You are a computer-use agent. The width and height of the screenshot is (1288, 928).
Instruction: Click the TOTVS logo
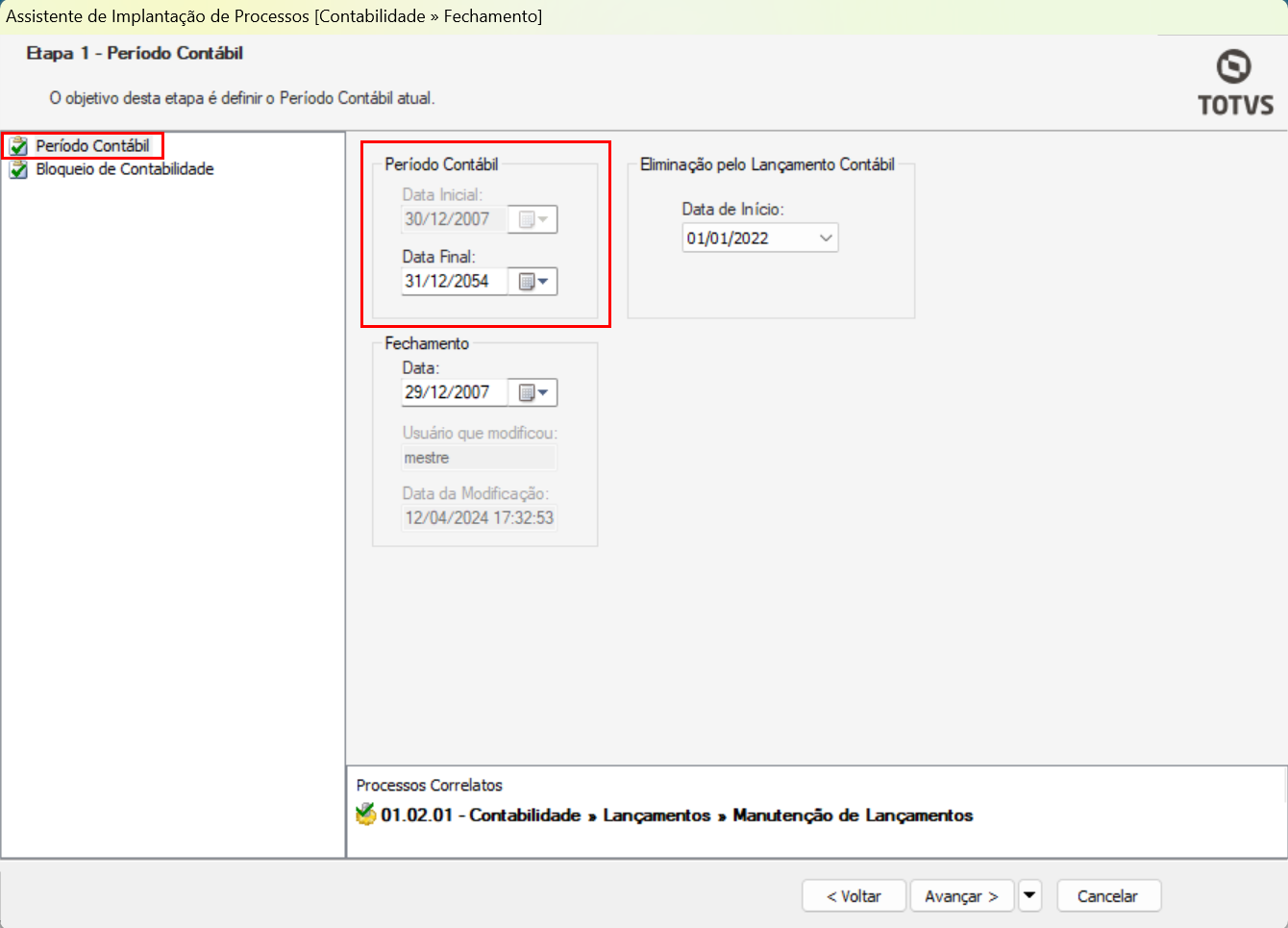pyautogui.click(x=1235, y=83)
